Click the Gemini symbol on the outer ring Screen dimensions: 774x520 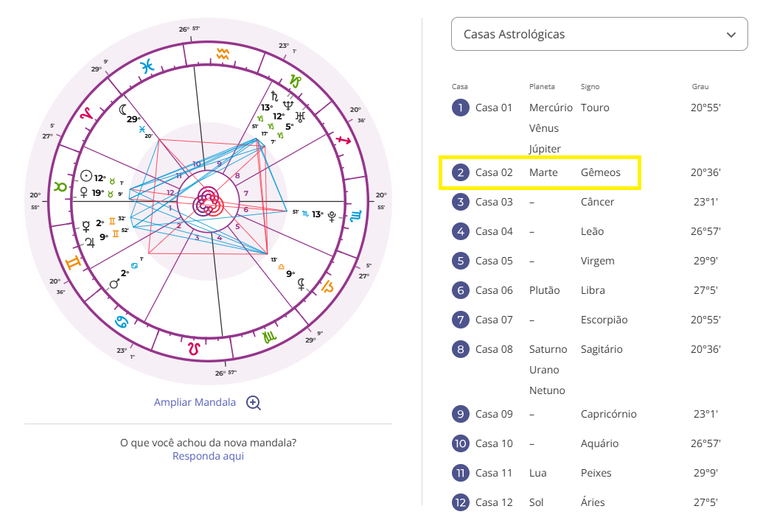click(x=73, y=264)
